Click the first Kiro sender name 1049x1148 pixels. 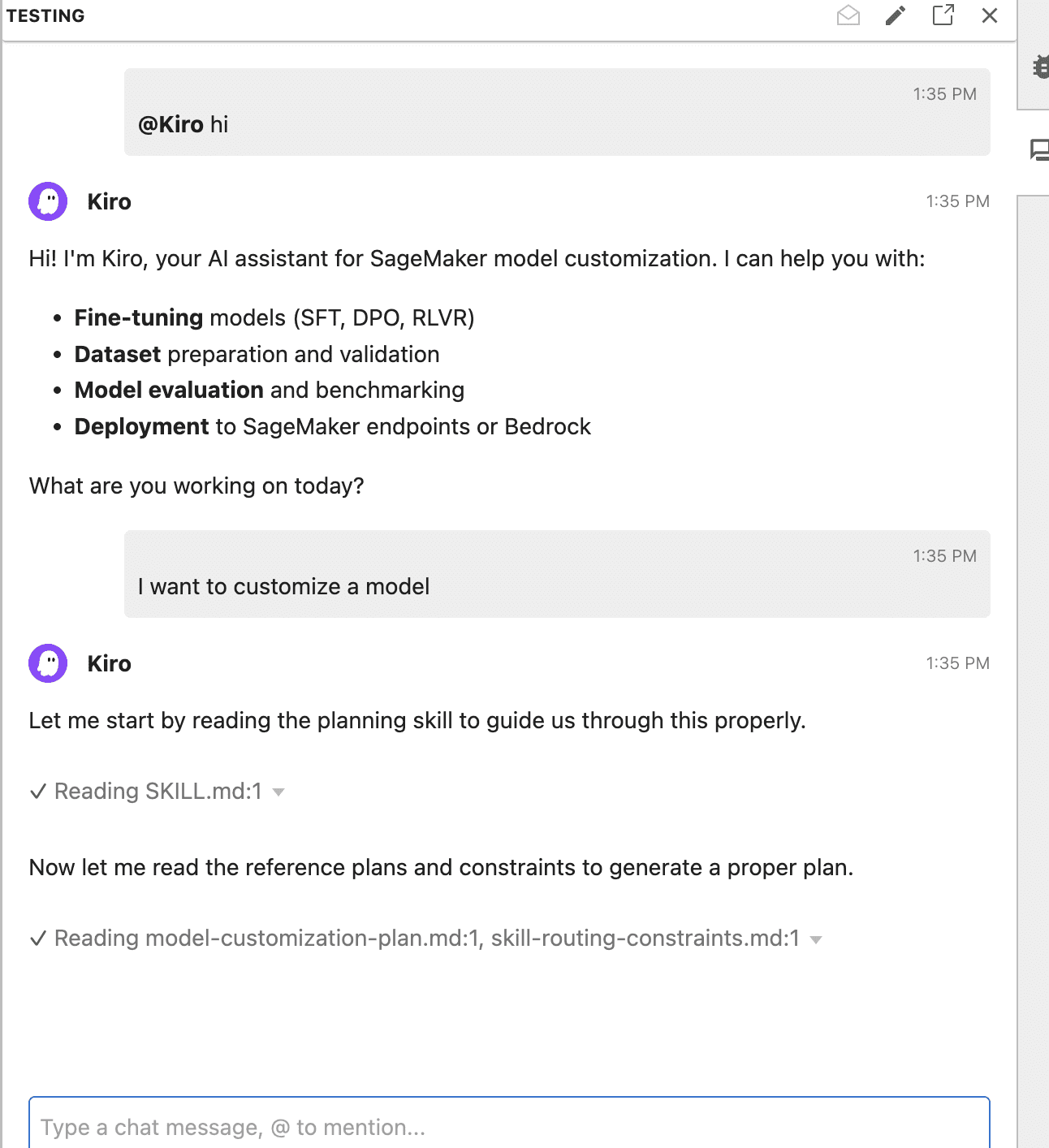pos(109,201)
